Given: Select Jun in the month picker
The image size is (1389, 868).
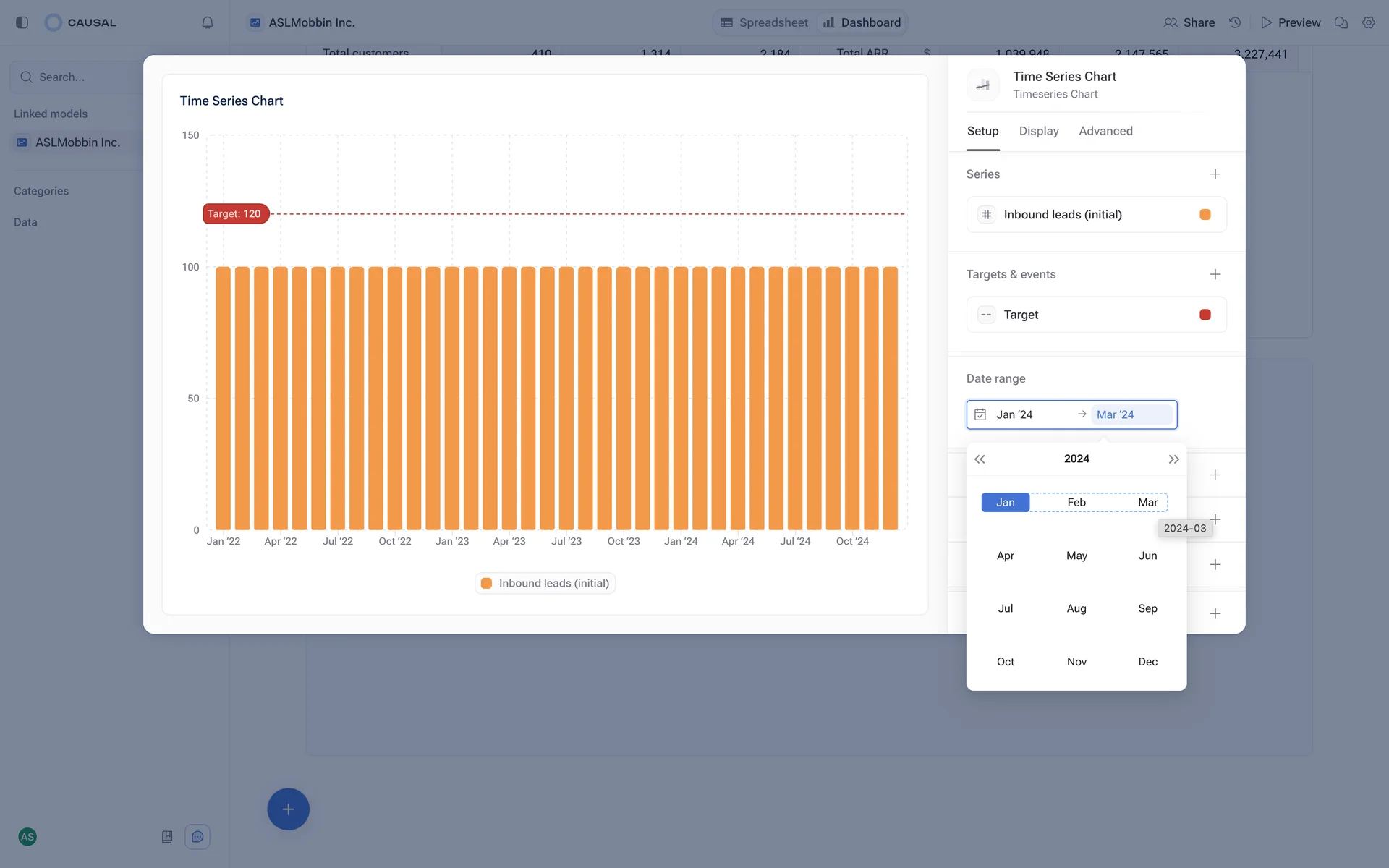Looking at the screenshot, I should (x=1147, y=556).
